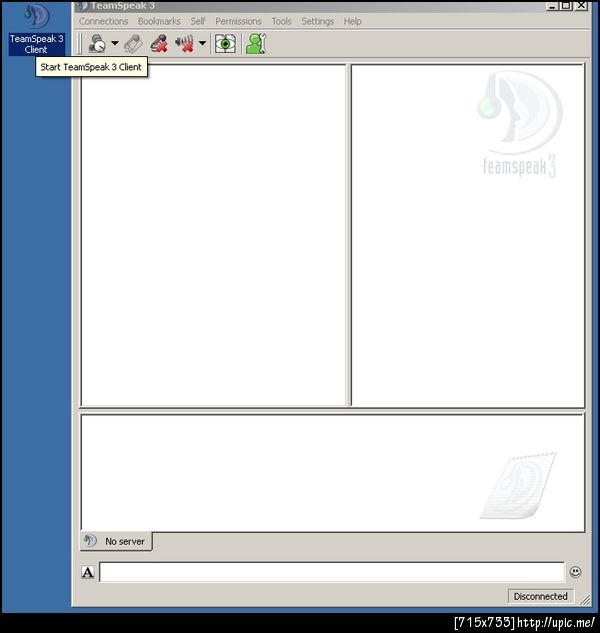Click the TeamSpeak 3 title bar icon
The image size is (600, 633).
82,6
